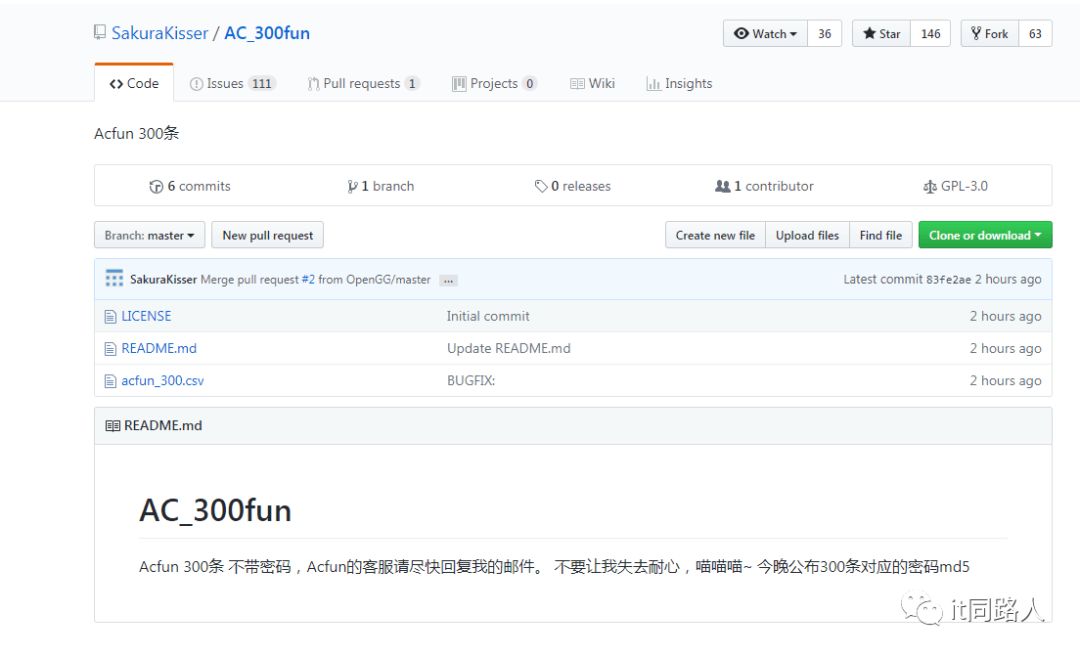
Task: Open the LICENSE file
Action: tap(146, 316)
